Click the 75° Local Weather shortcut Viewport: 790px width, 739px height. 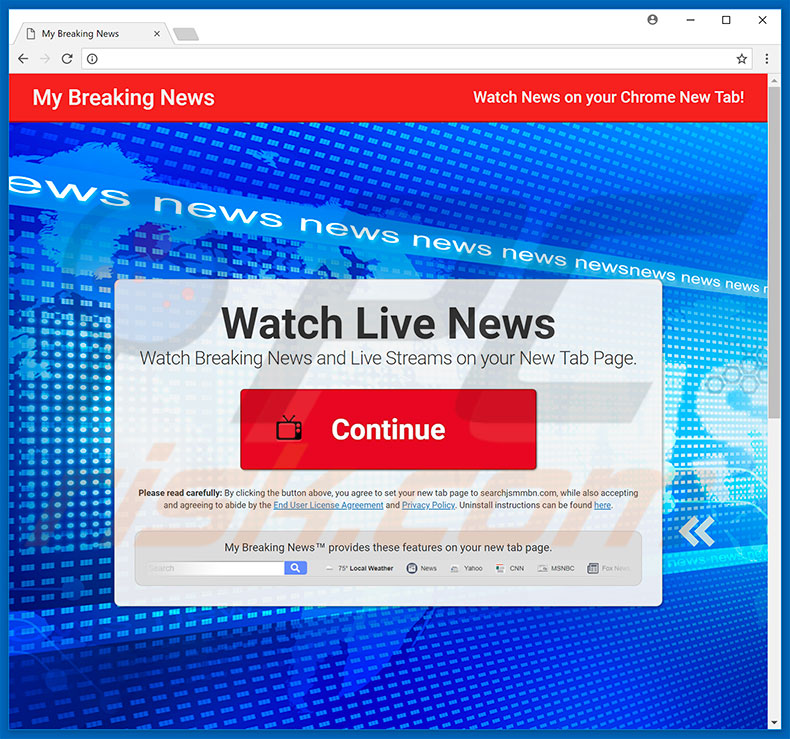360,568
